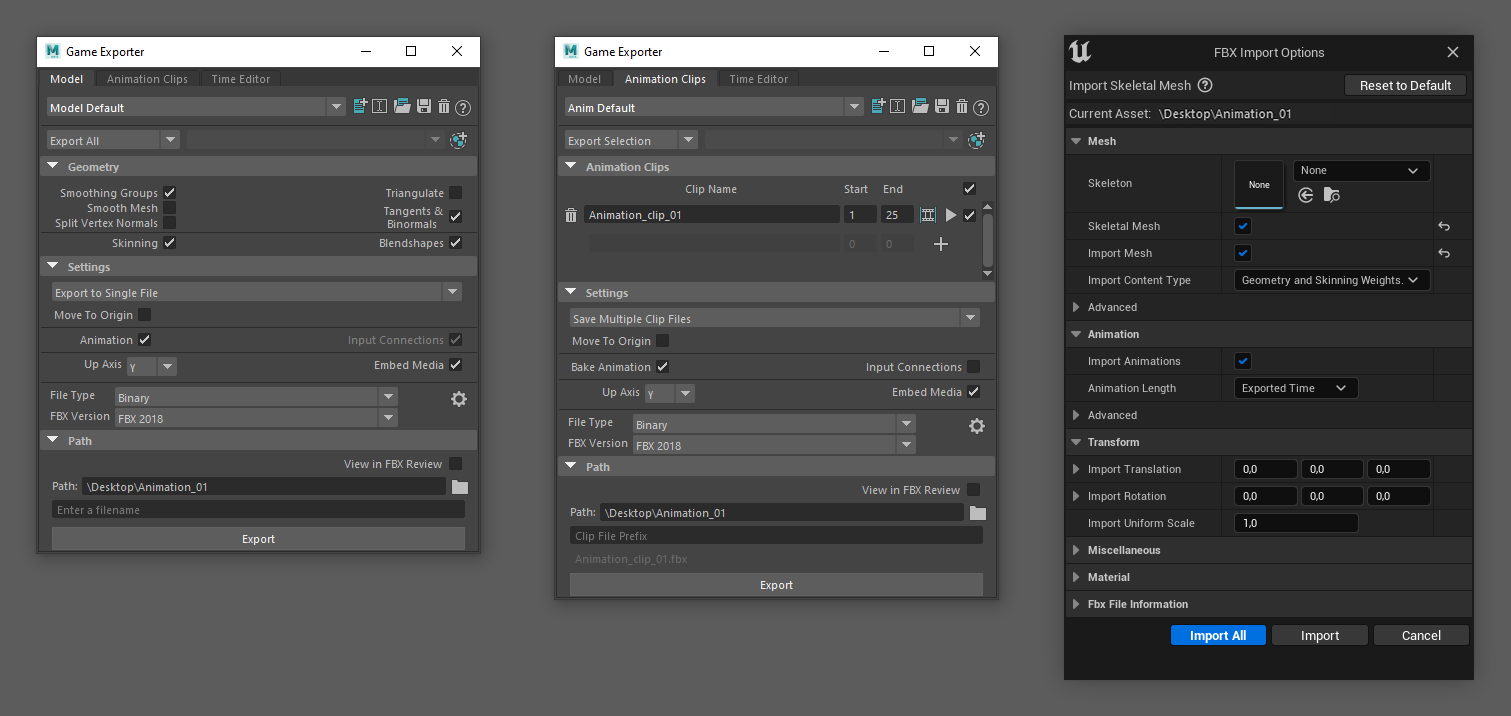The image size is (1511, 716).
Task: Open the Export to Single File dropdown
Action: (x=256, y=293)
